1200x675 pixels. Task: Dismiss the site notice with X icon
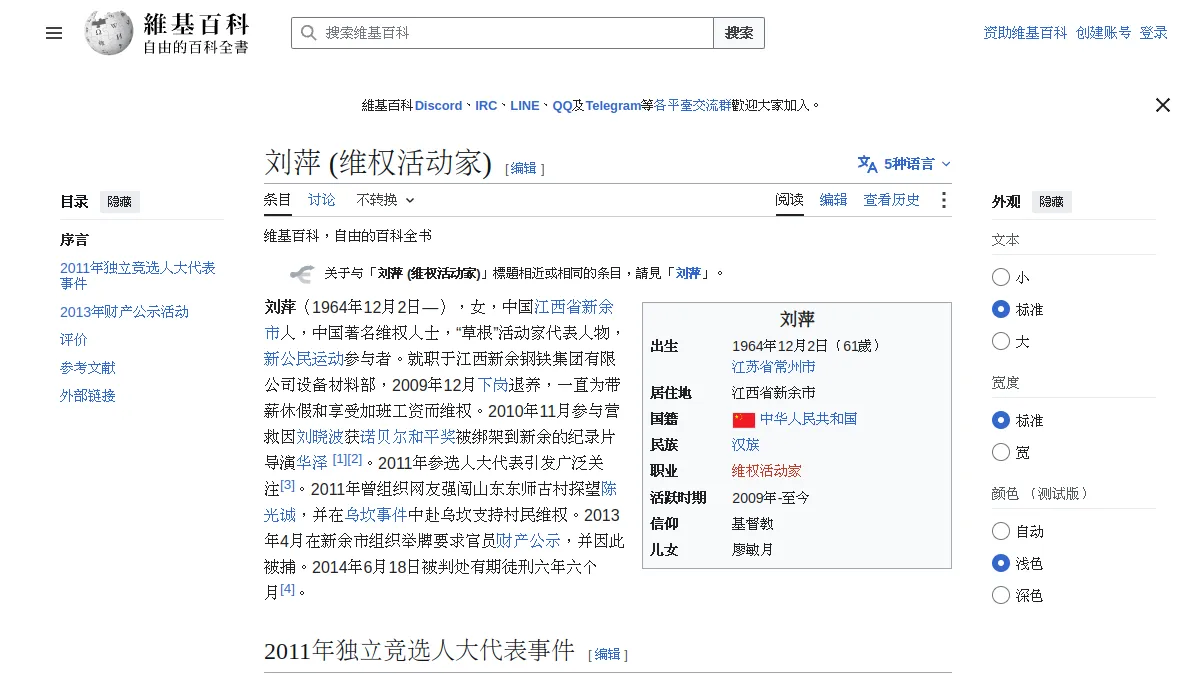click(x=1163, y=105)
